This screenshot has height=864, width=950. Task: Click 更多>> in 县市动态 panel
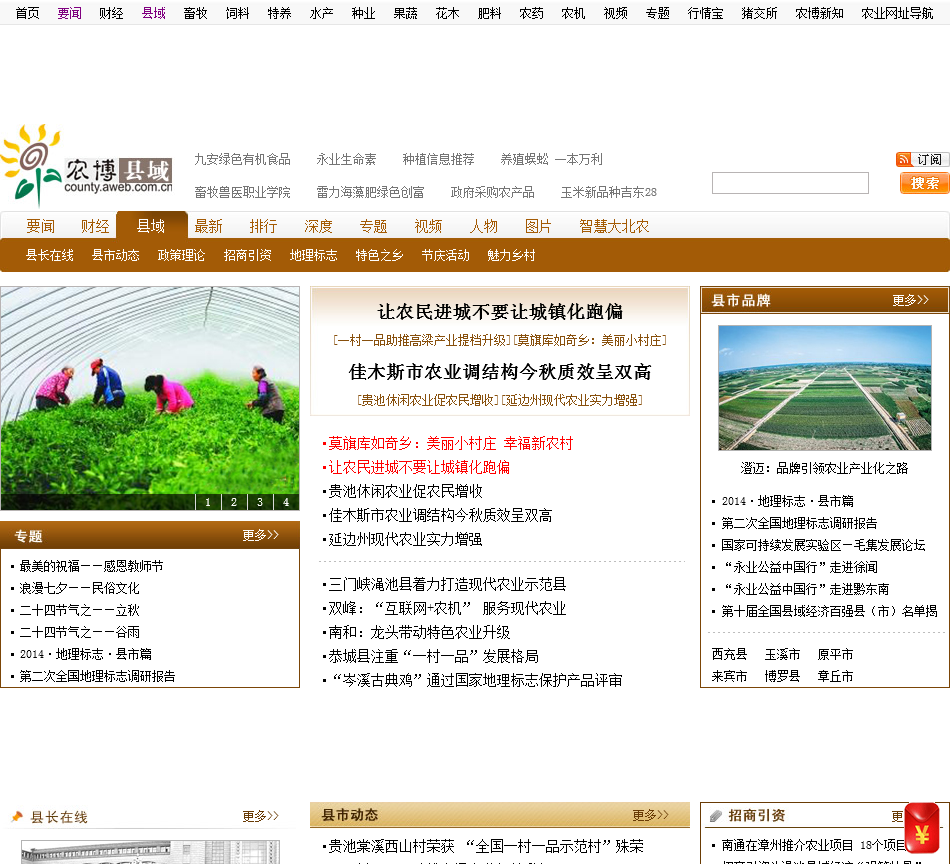coord(651,815)
